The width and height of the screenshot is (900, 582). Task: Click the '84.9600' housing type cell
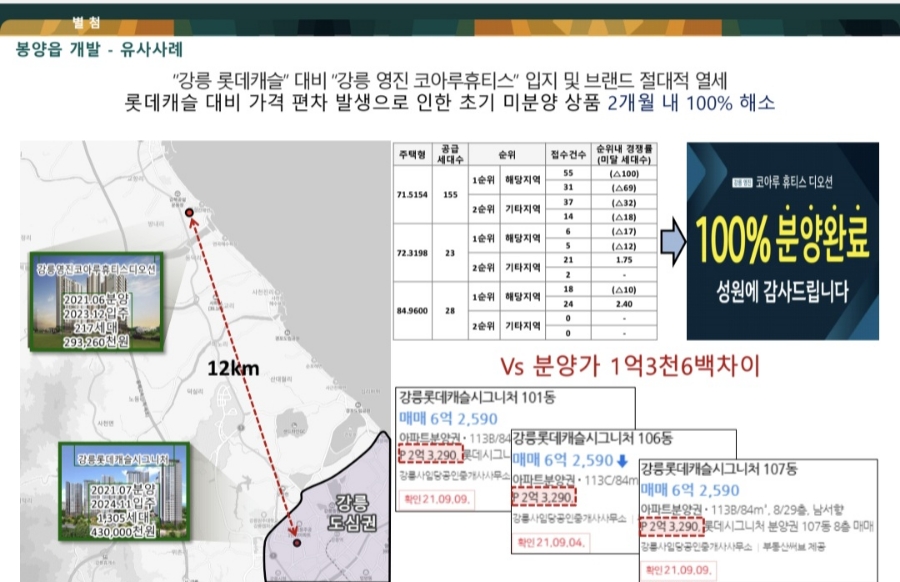click(412, 311)
